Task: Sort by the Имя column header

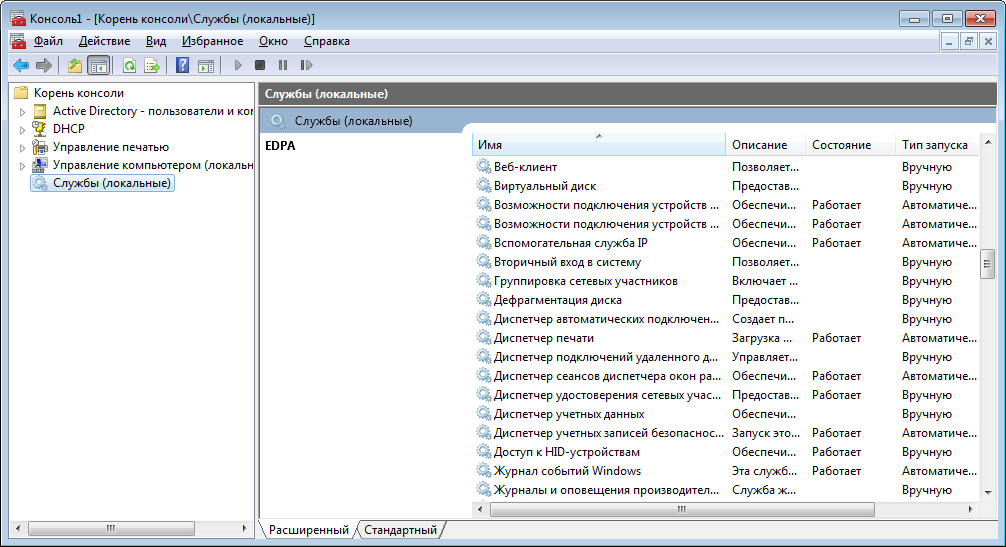Action: (599, 145)
